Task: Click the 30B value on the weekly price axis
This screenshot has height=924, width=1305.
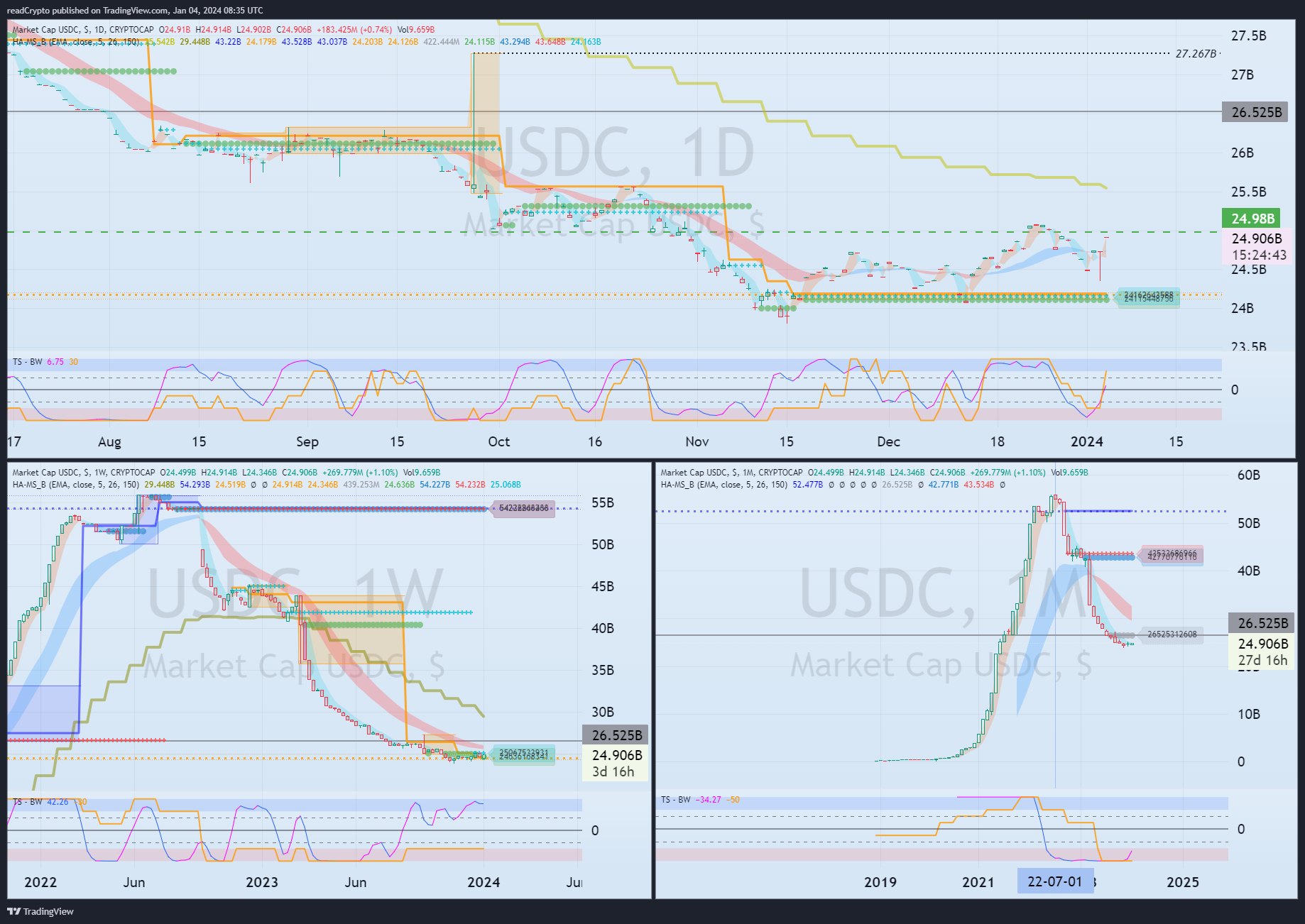Action: click(602, 712)
